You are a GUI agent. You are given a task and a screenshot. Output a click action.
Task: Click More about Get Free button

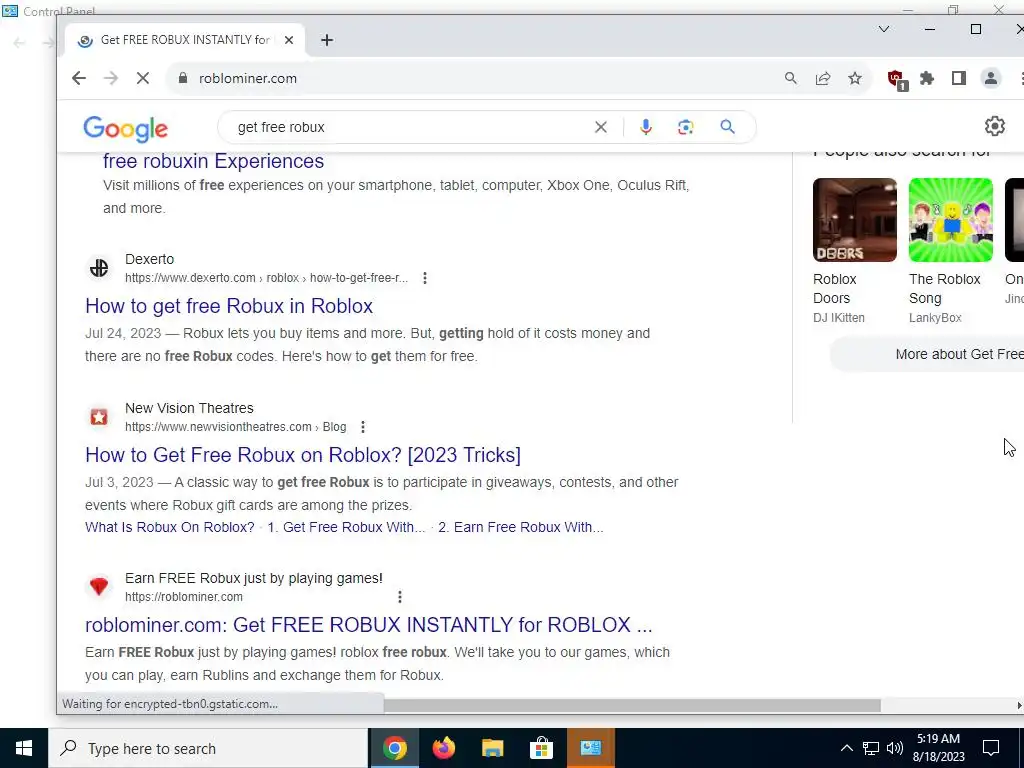coord(927,354)
